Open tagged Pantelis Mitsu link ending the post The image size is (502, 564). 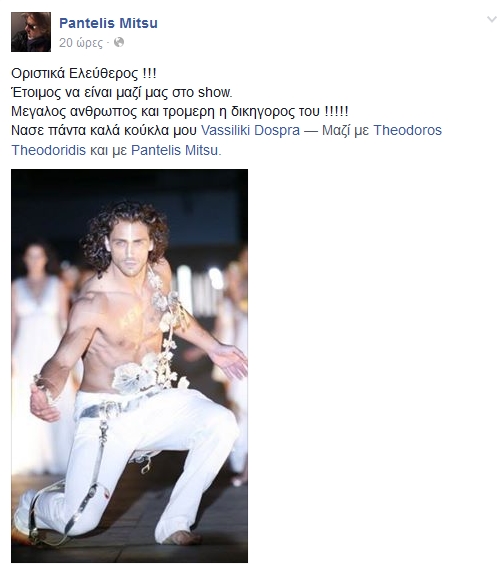[x=175, y=150]
